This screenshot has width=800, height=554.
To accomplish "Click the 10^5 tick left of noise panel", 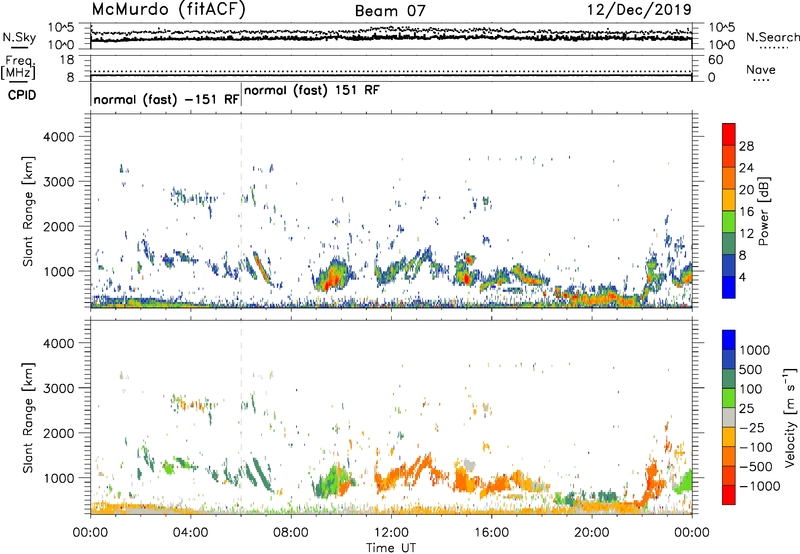I will (x=60, y=28).
